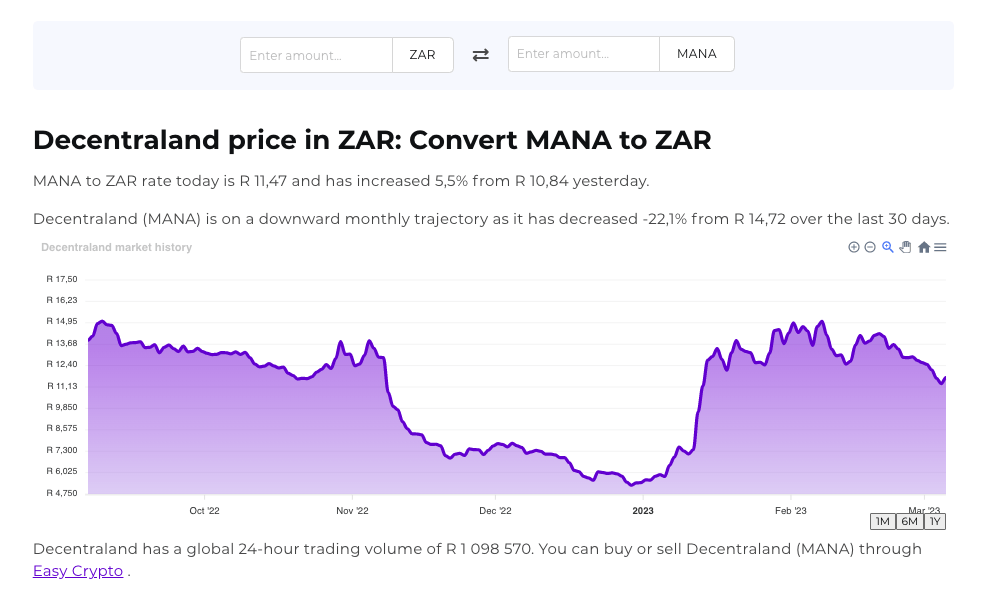This screenshot has height=605, width=983.
Task: Switch to the 1Y time range
Action: [935, 521]
